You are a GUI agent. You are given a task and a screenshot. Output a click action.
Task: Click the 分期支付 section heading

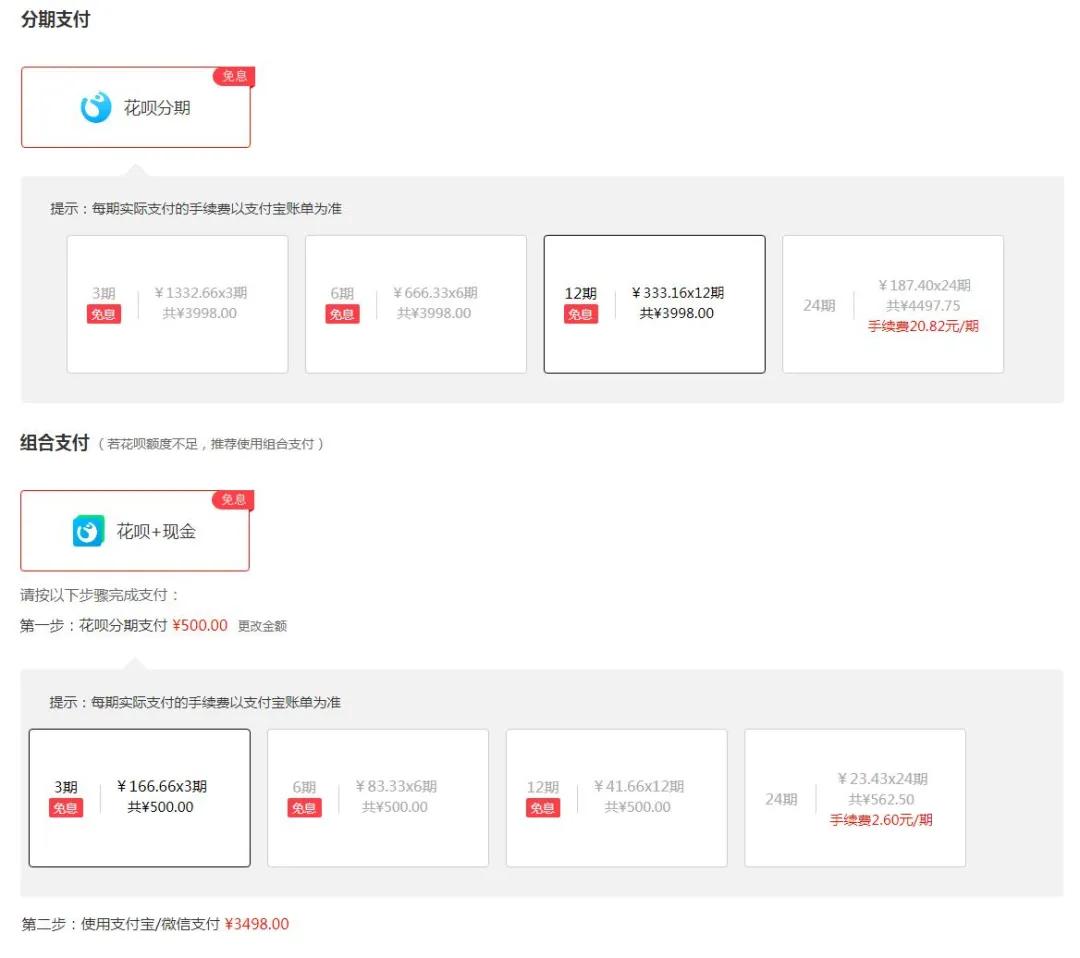coord(52,19)
